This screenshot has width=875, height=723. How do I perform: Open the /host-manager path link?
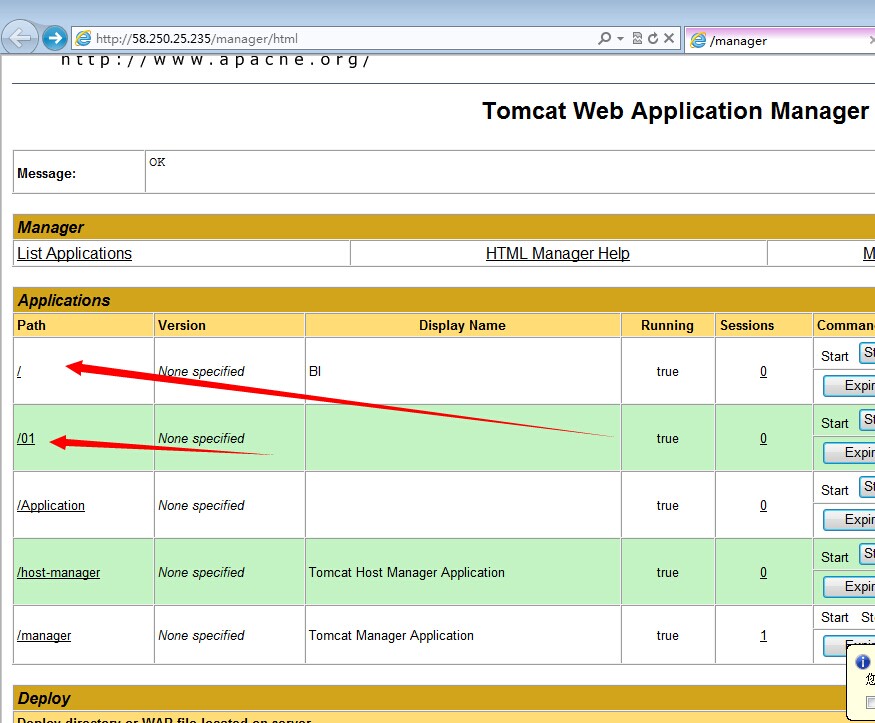click(59, 572)
